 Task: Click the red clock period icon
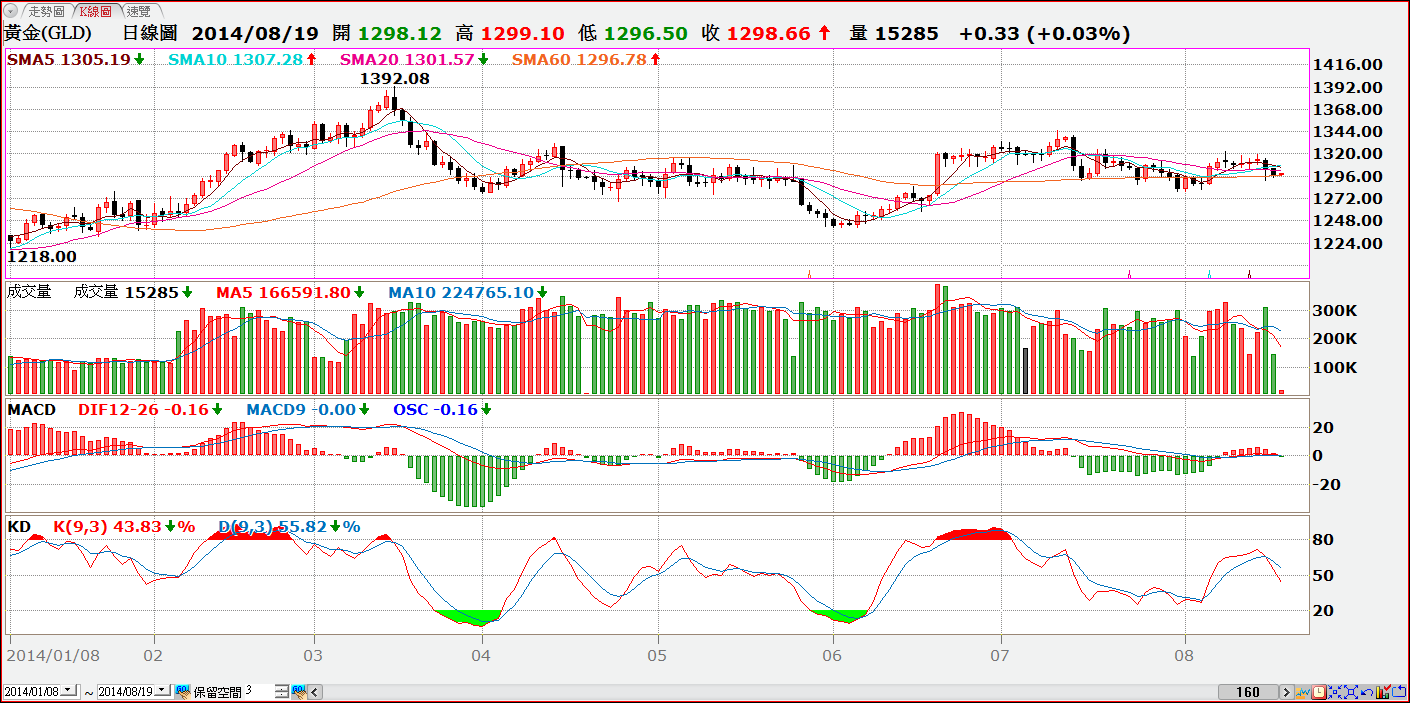(x=1319, y=692)
